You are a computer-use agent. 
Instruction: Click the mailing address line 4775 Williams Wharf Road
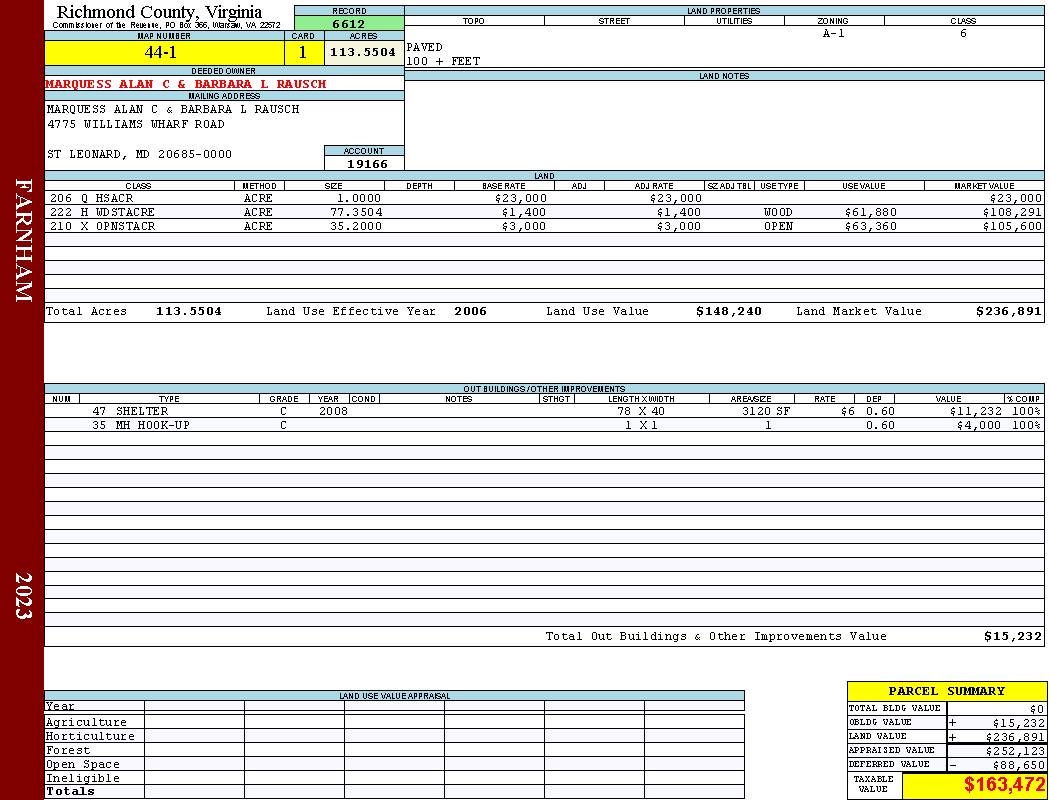pyautogui.click(x=136, y=124)
